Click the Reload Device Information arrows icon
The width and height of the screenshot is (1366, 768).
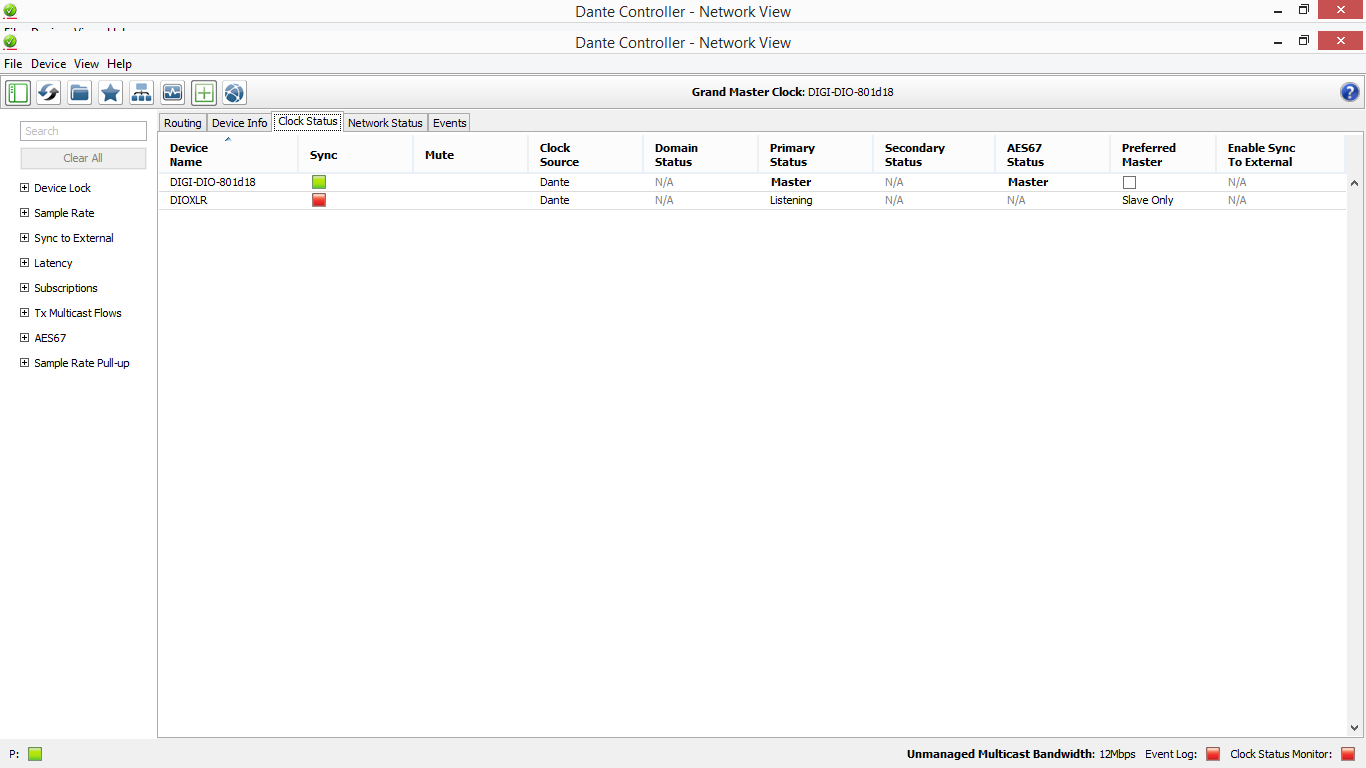coord(49,93)
